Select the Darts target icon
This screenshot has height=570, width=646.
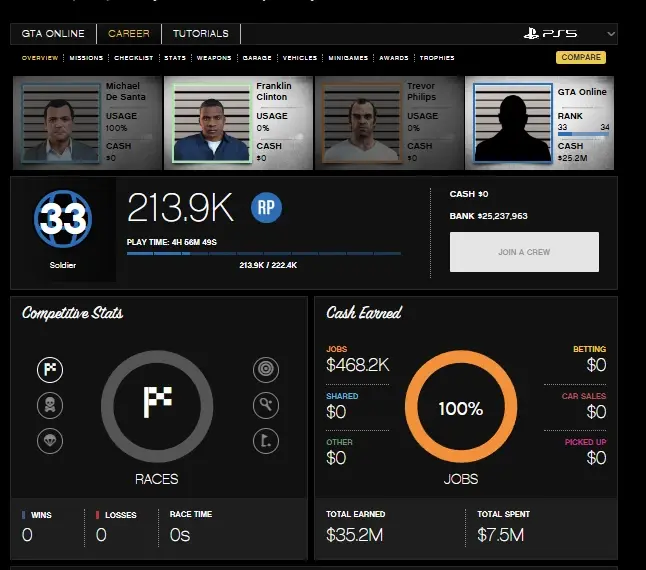coord(265,370)
